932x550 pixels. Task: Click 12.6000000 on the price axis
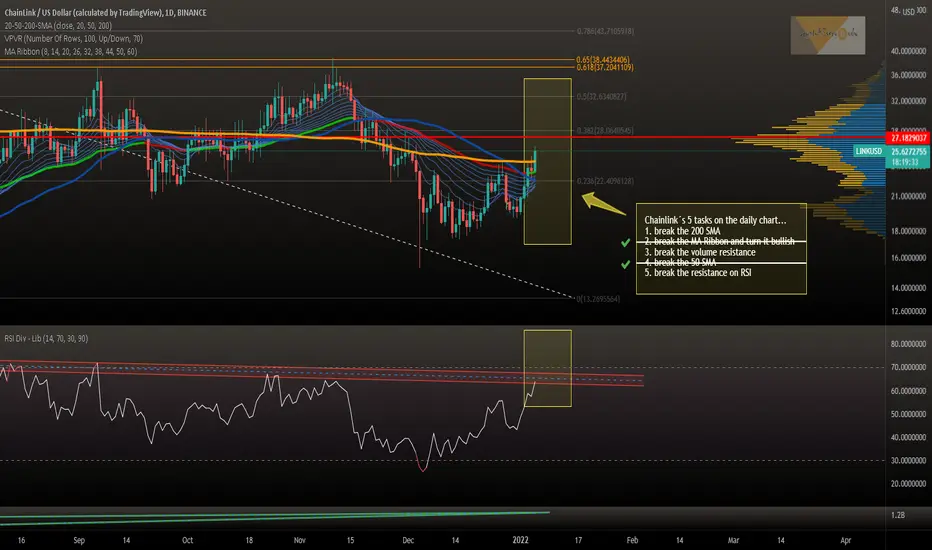coord(908,312)
